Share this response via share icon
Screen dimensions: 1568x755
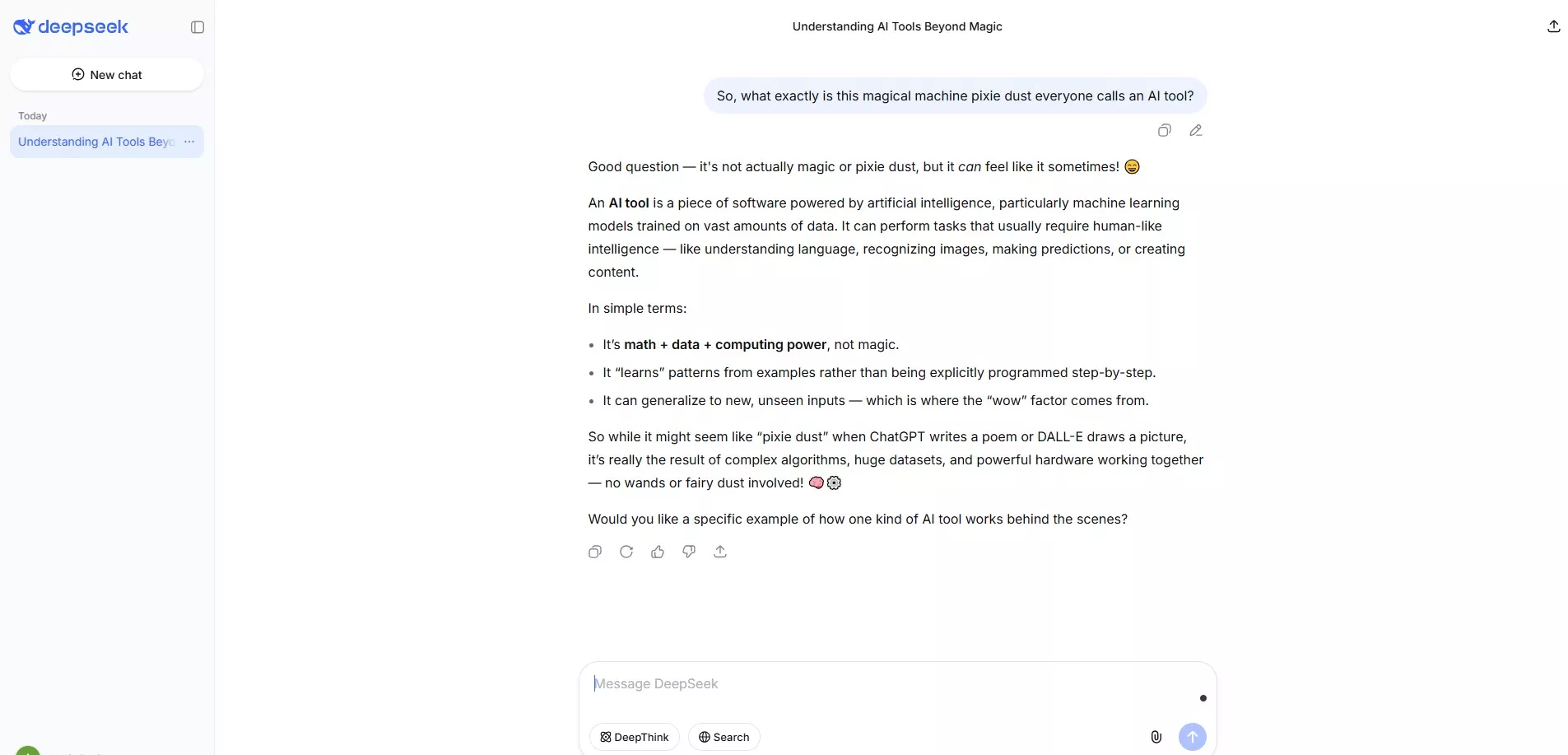720,552
